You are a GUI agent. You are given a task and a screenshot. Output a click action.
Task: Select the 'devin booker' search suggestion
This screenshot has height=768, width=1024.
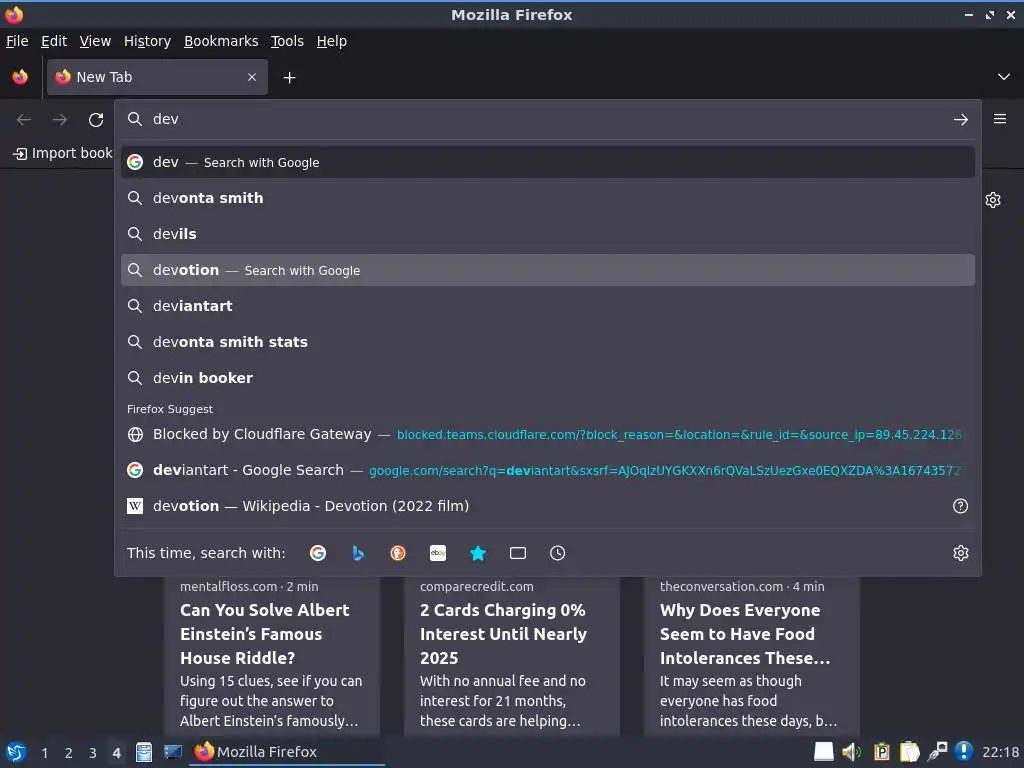click(x=547, y=377)
